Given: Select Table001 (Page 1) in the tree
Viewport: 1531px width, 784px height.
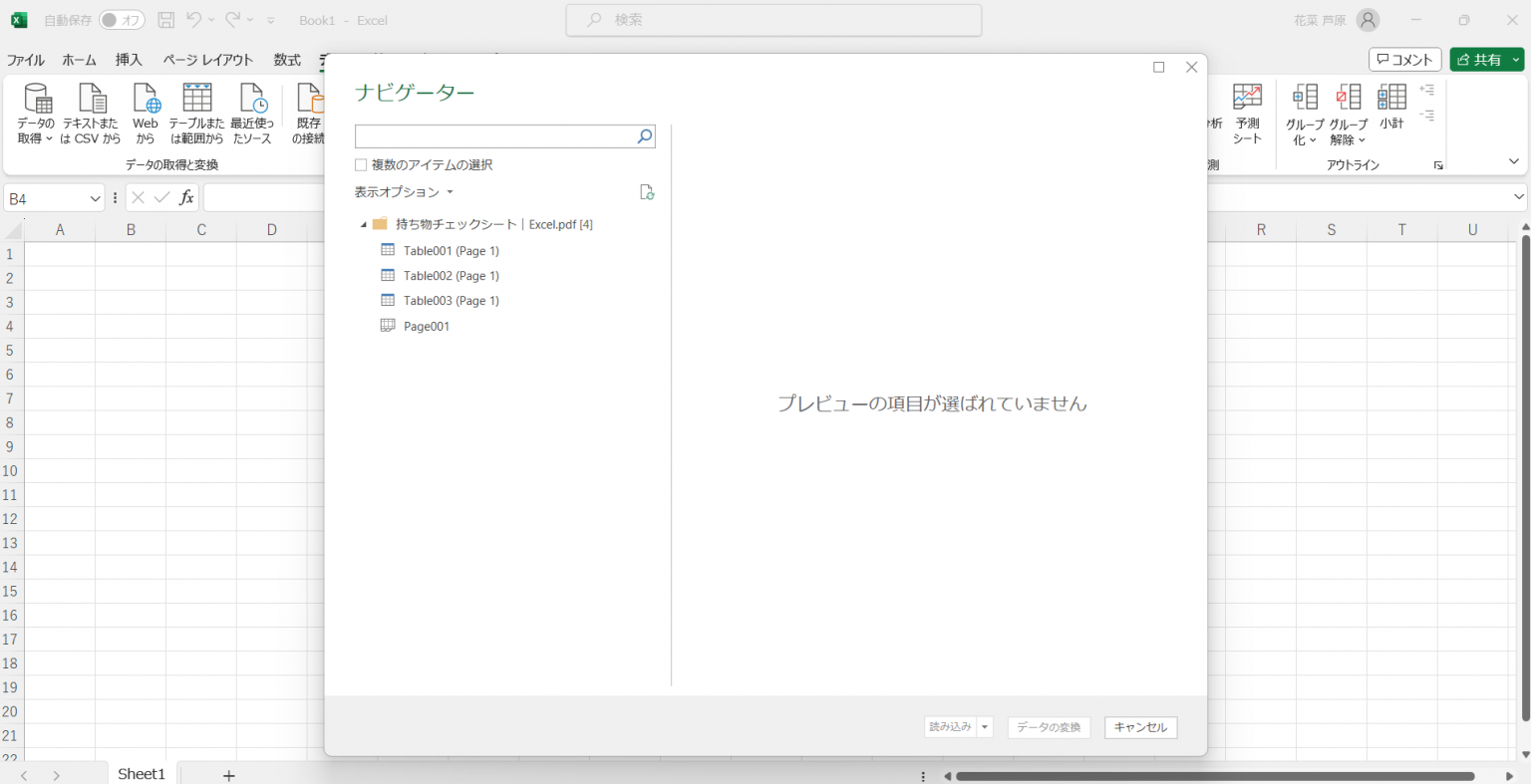Looking at the screenshot, I should pyautogui.click(x=451, y=251).
